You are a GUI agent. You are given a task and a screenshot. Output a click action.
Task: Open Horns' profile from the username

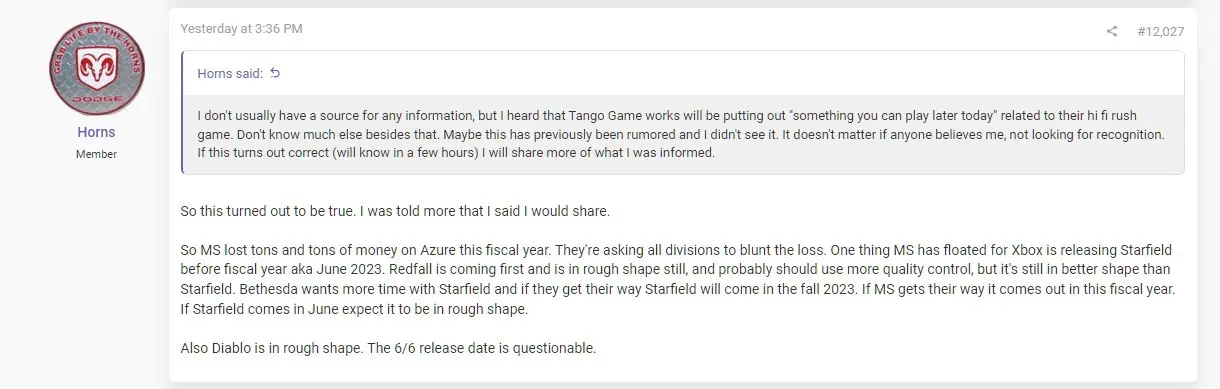(96, 132)
